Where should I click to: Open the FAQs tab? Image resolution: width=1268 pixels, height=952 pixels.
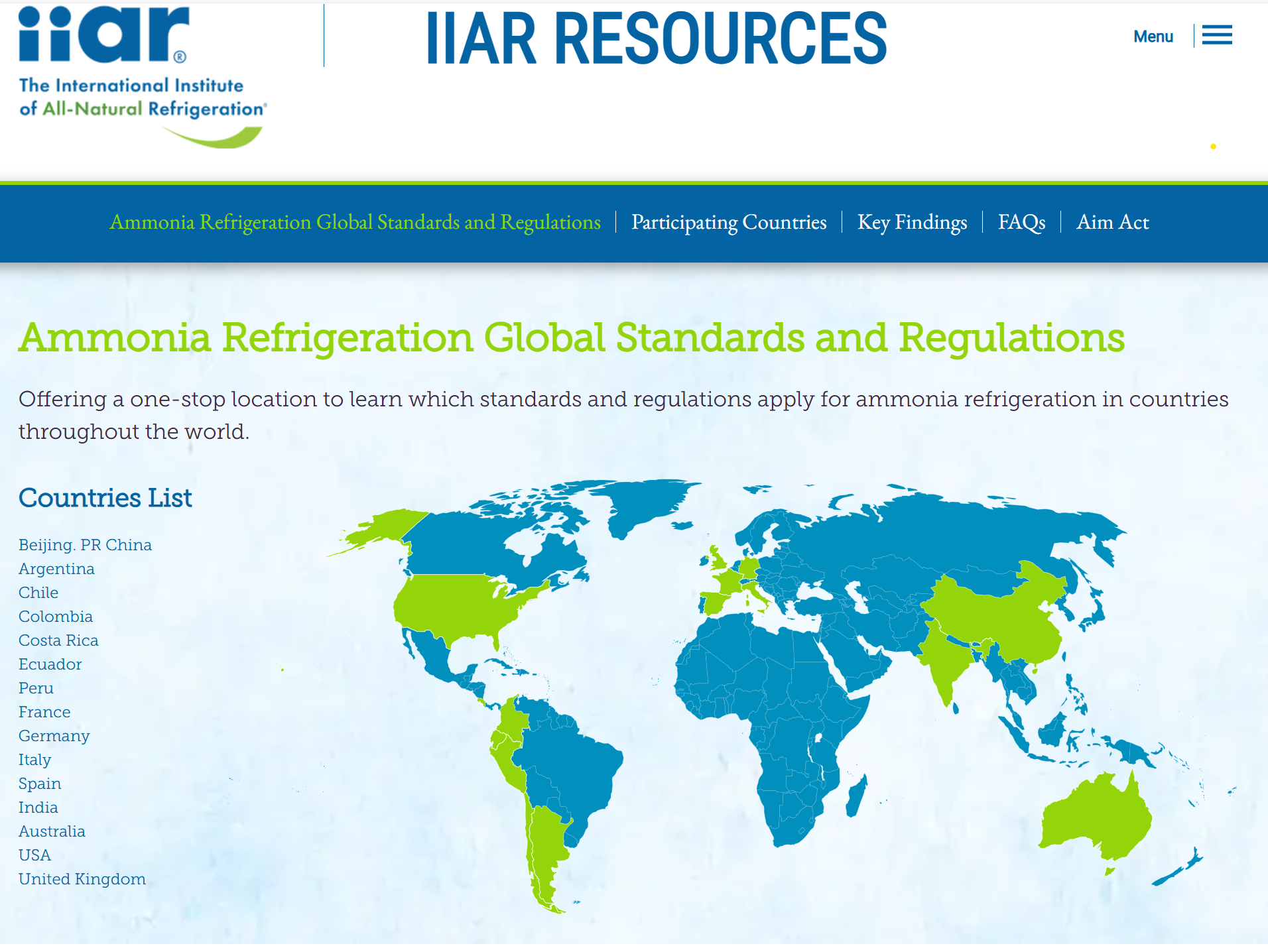pos(1022,222)
